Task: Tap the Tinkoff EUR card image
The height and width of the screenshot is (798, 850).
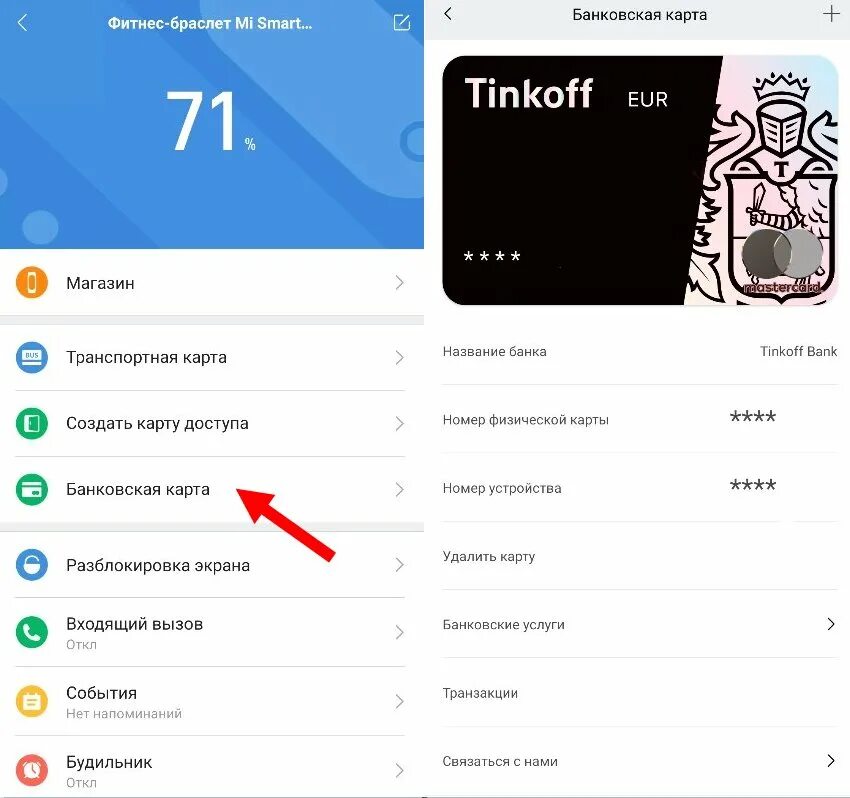Action: pos(640,180)
